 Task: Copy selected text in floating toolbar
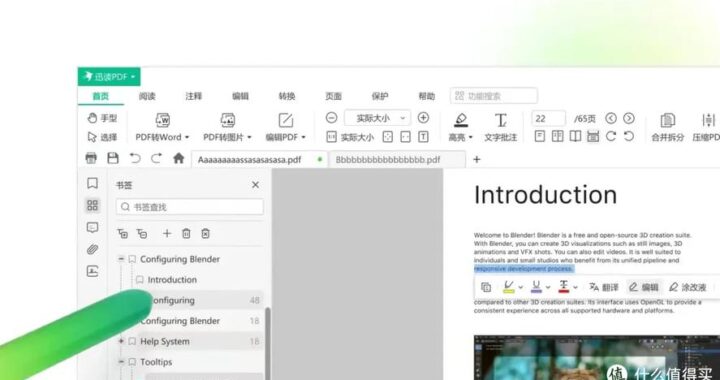486,287
